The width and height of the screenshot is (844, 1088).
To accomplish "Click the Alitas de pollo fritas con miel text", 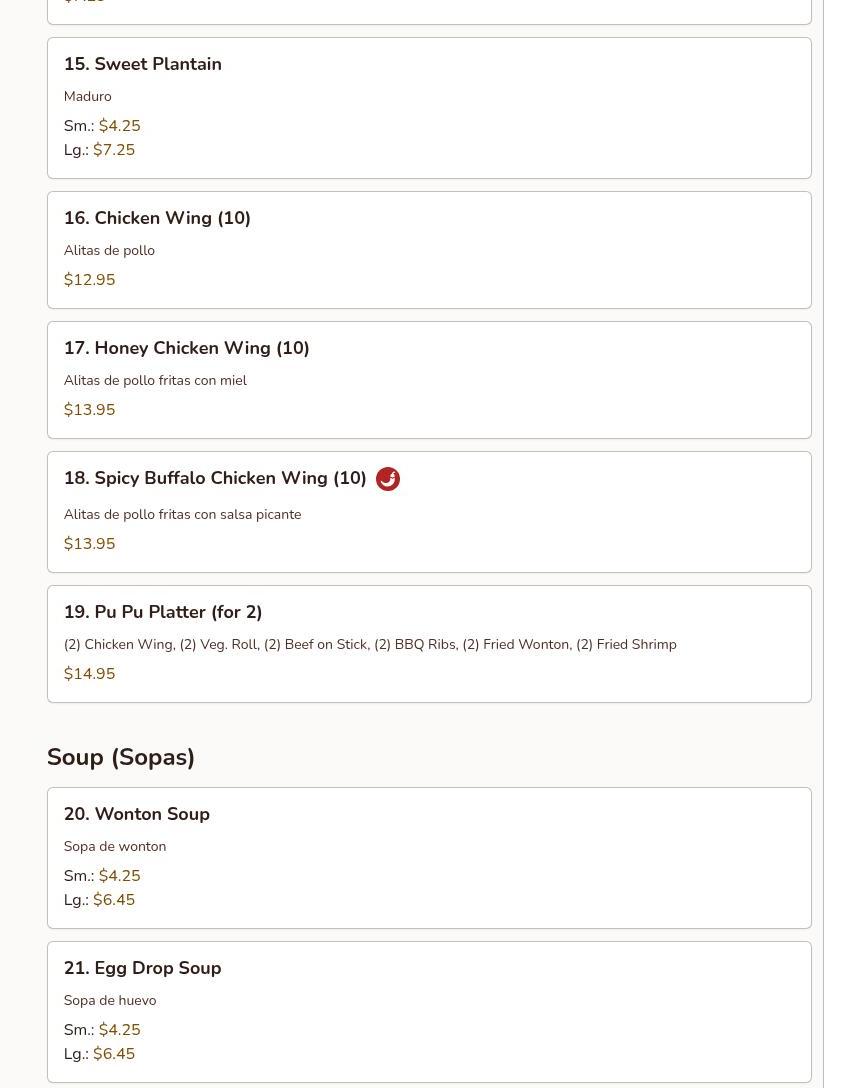I will [155, 380].
